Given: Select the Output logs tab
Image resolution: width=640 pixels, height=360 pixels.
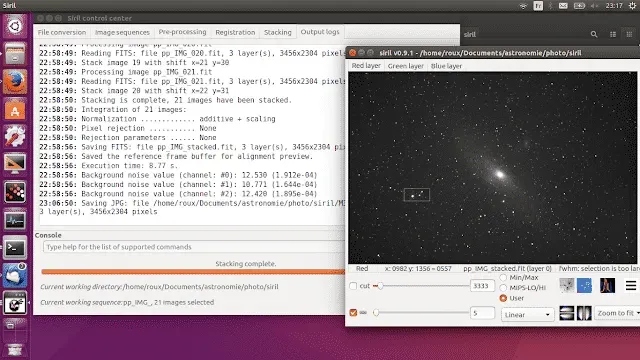Looking at the screenshot, I should 320,31.
